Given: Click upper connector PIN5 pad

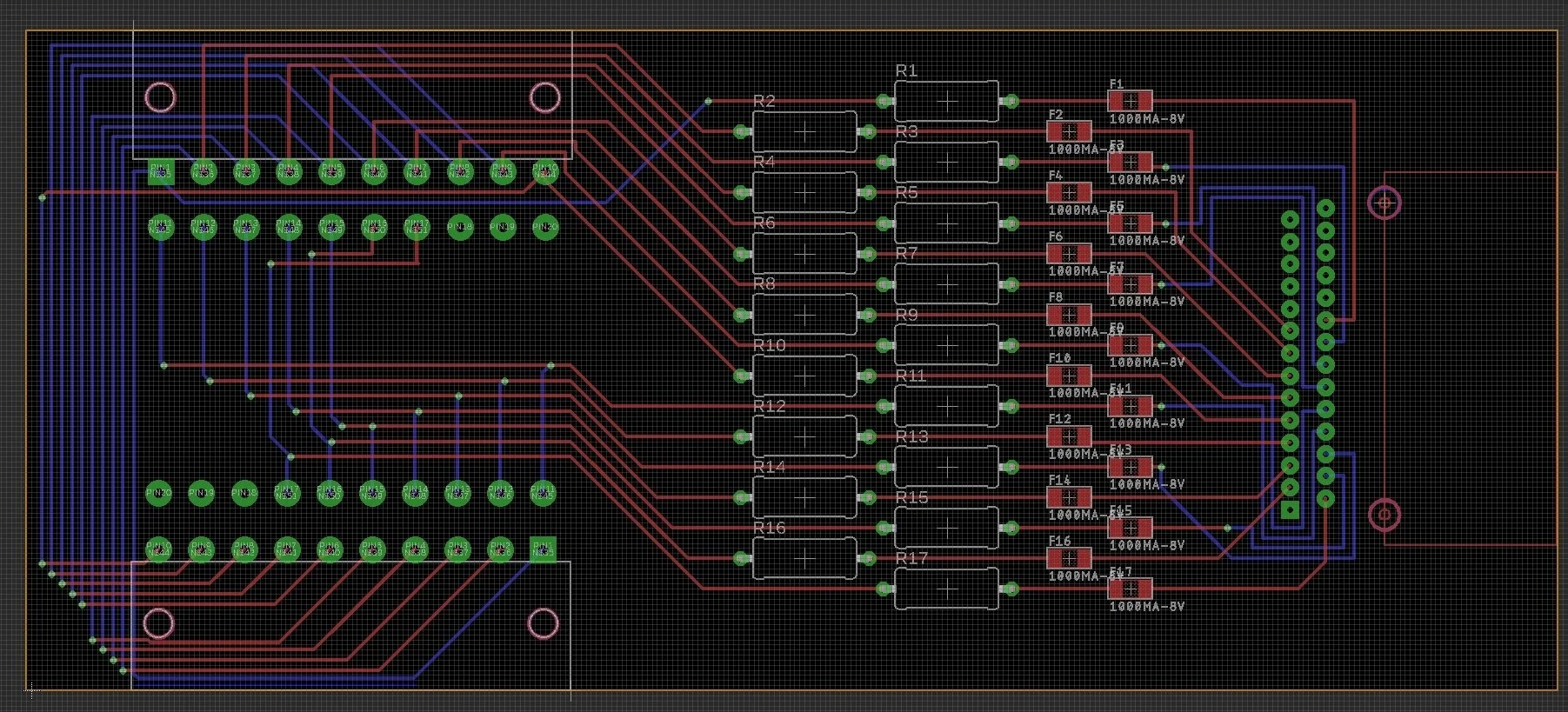Looking at the screenshot, I should coord(331,171).
